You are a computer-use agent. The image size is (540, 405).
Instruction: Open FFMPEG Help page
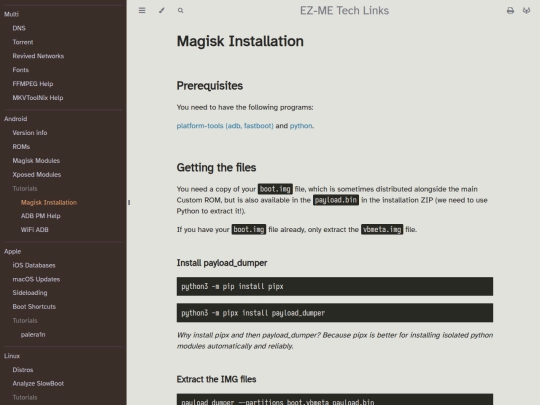pyautogui.click(x=33, y=84)
